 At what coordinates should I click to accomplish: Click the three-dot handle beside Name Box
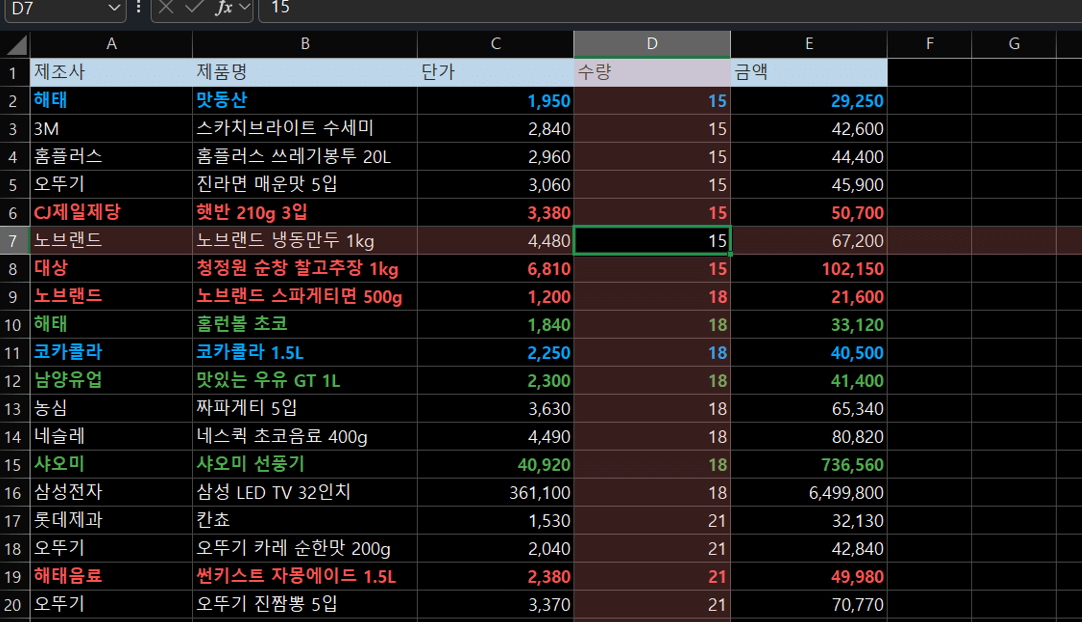point(138,7)
